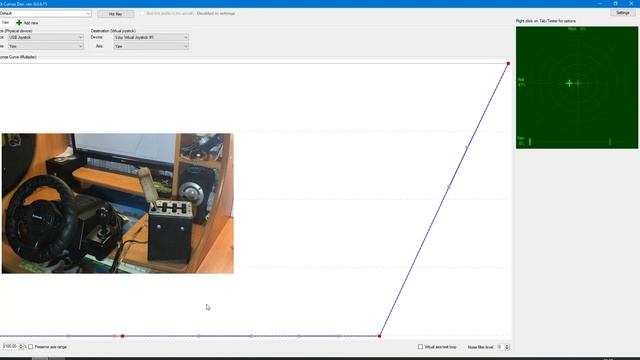Screen dimensions: 640x360
Task: Open the source axis Yaw dropdown
Action: point(45,47)
